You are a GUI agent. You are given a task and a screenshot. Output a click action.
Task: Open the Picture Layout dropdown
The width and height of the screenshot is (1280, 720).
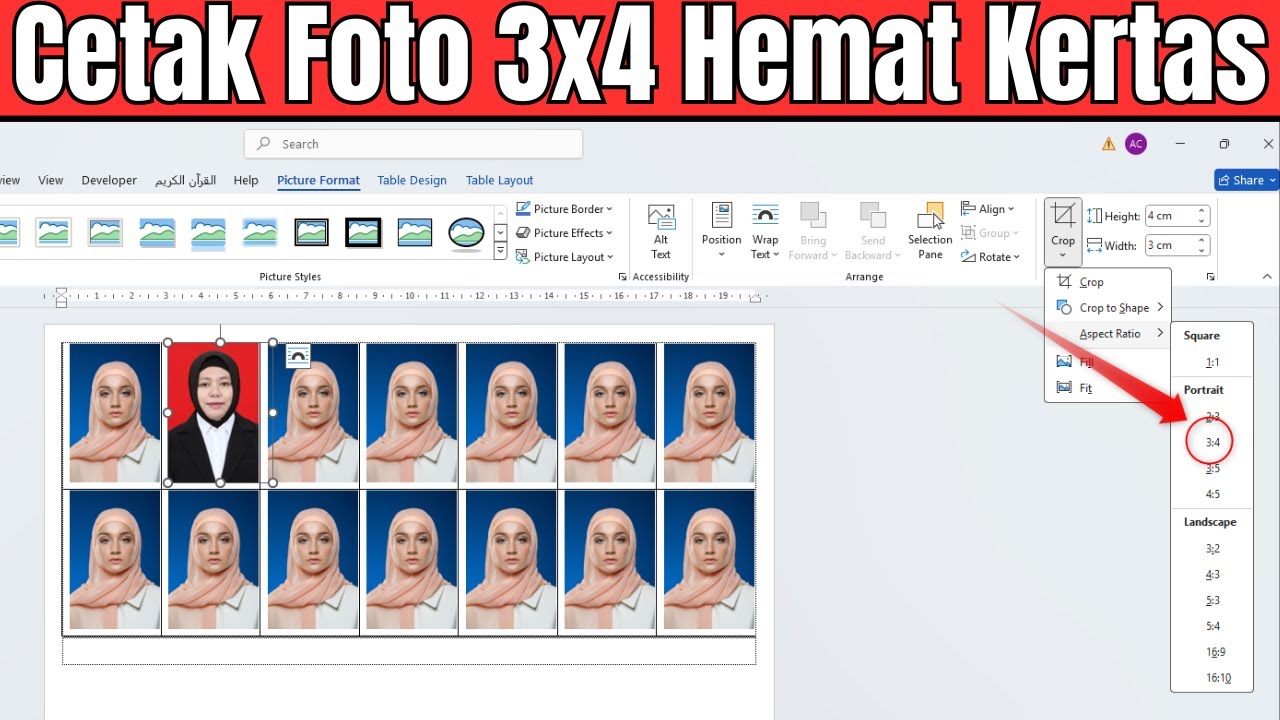(565, 257)
